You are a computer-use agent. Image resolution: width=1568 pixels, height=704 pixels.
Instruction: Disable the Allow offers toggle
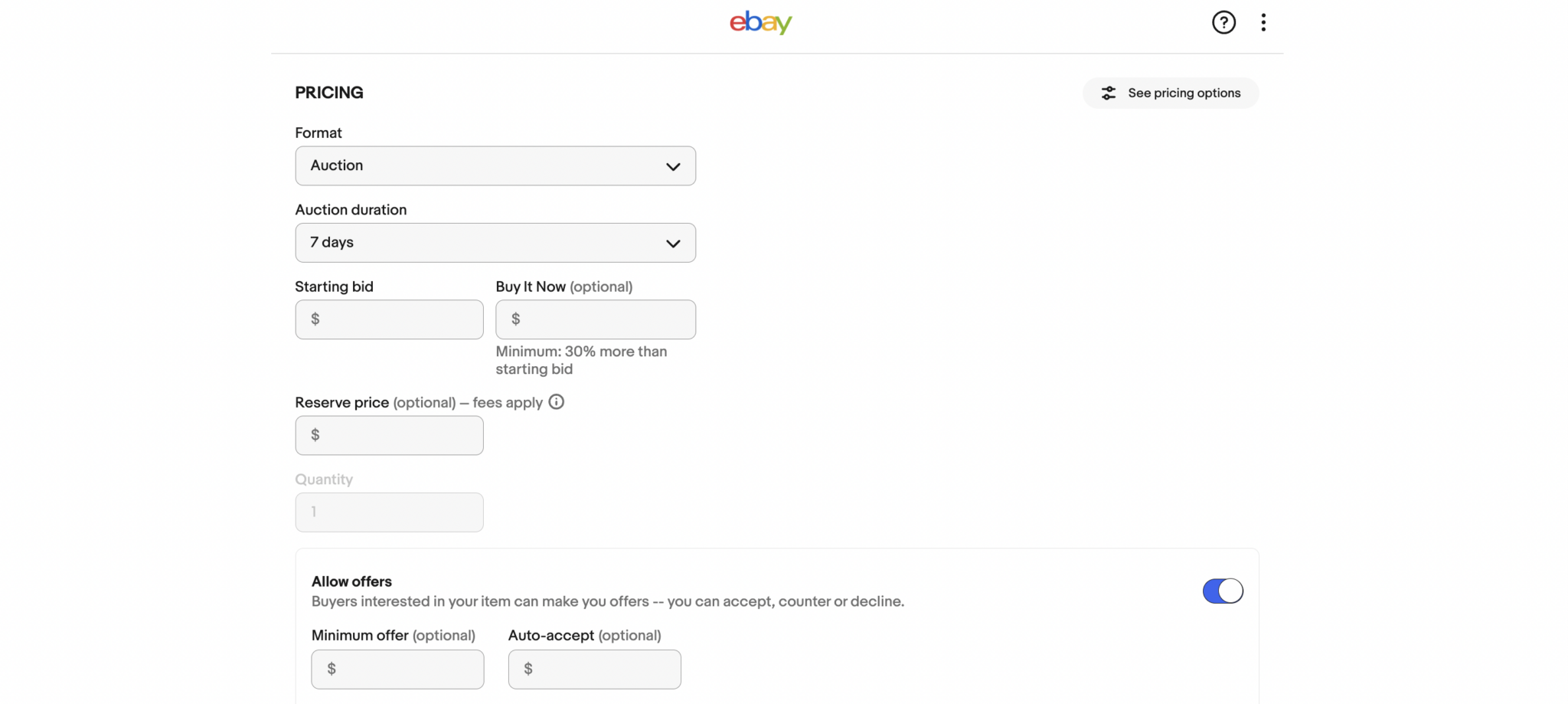click(1222, 591)
